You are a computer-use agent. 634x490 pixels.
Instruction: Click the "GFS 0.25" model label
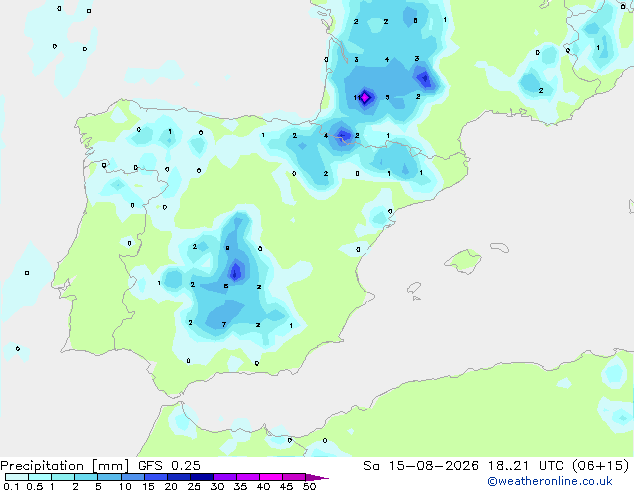point(169,466)
